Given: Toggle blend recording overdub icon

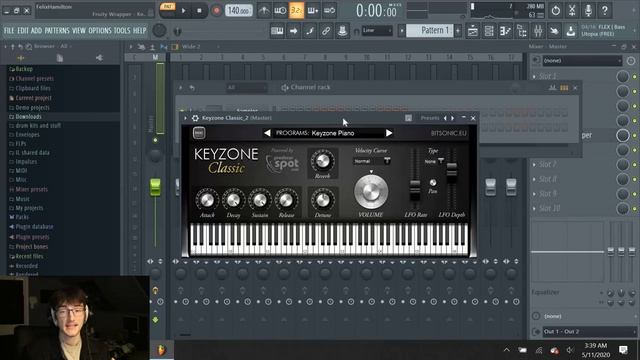Looking at the screenshot, I should 313,11.
